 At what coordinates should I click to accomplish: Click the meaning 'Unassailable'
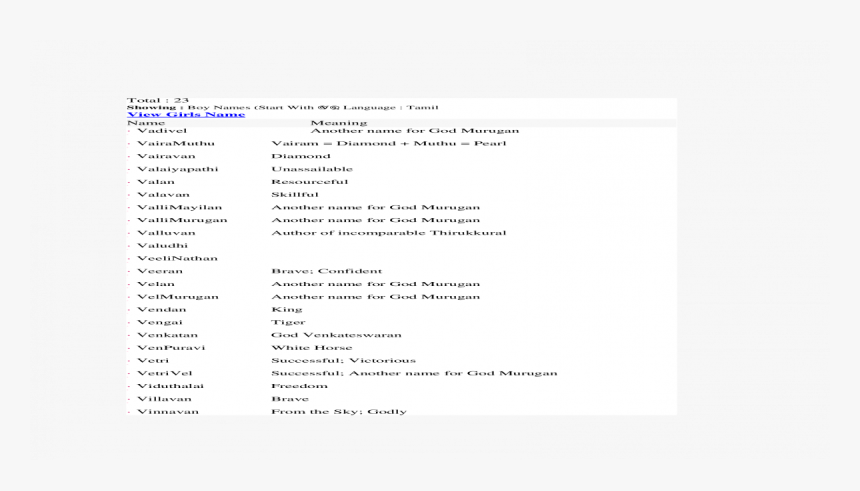312,169
